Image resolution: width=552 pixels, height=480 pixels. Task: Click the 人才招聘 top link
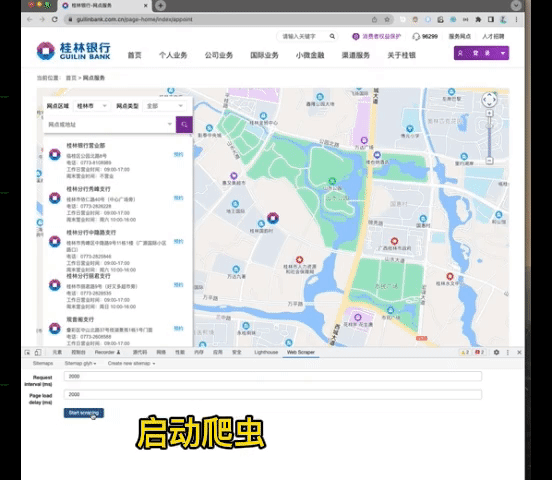[x=493, y=36]
